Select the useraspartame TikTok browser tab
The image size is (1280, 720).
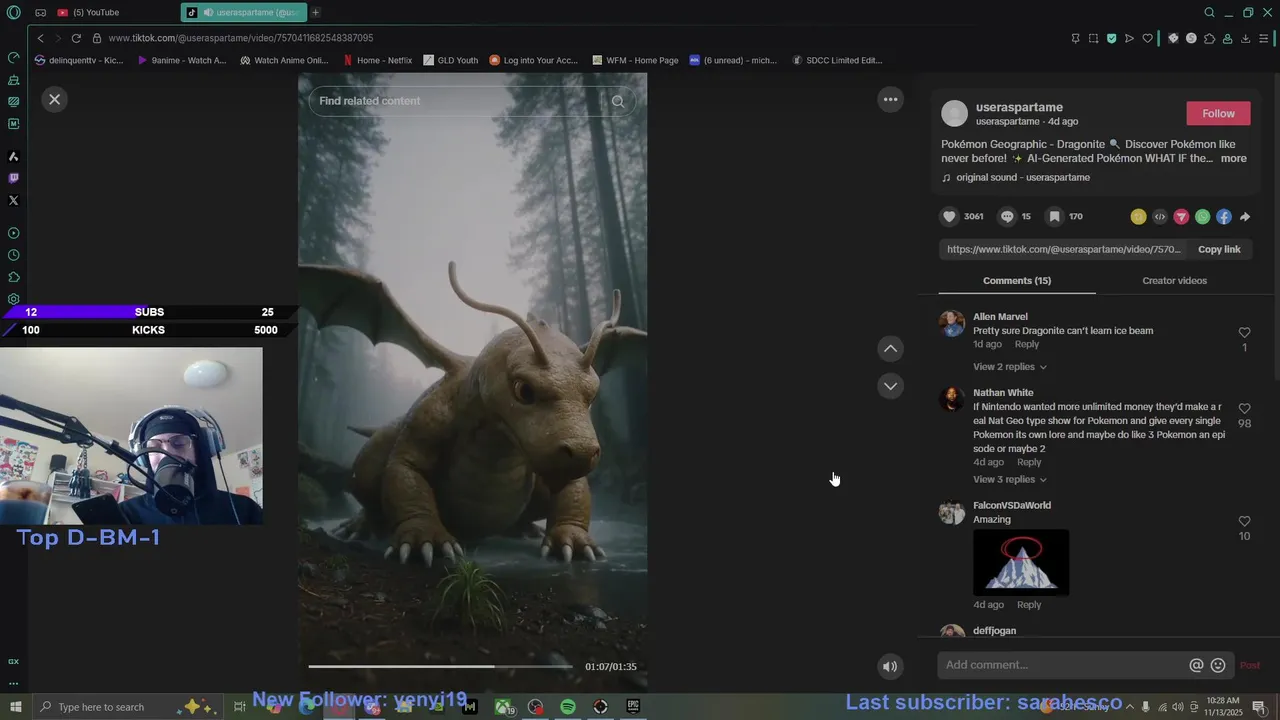pos(245,13)
